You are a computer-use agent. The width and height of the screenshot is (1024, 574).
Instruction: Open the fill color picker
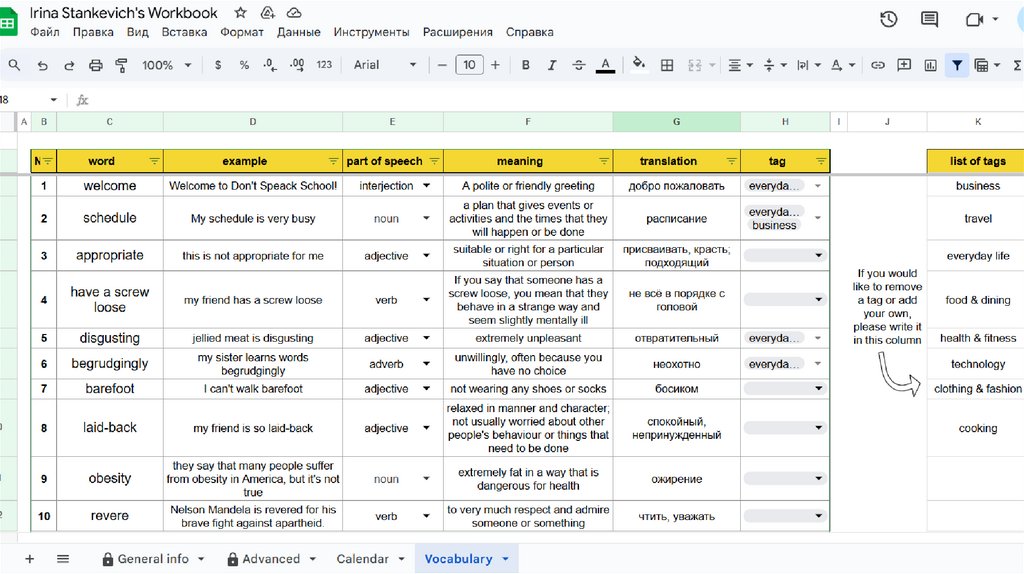click(x=639, y=65)
